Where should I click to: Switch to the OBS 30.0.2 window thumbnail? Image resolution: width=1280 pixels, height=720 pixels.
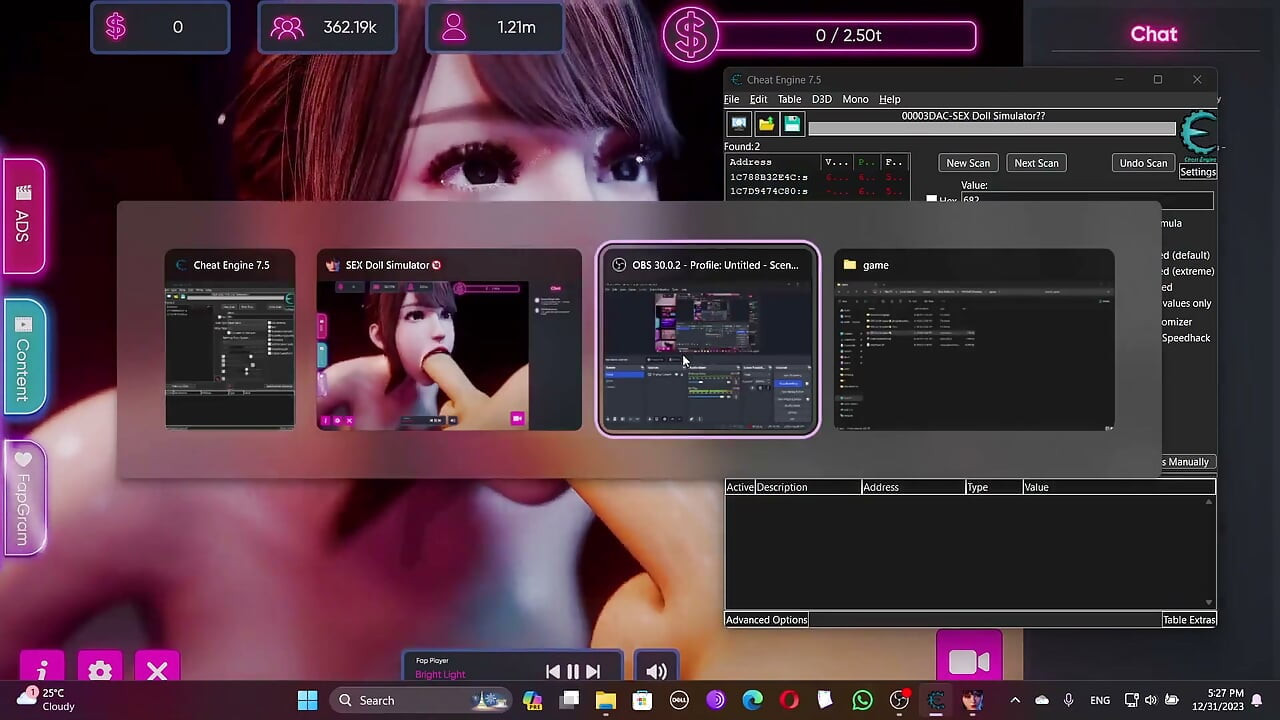point(708,340)
